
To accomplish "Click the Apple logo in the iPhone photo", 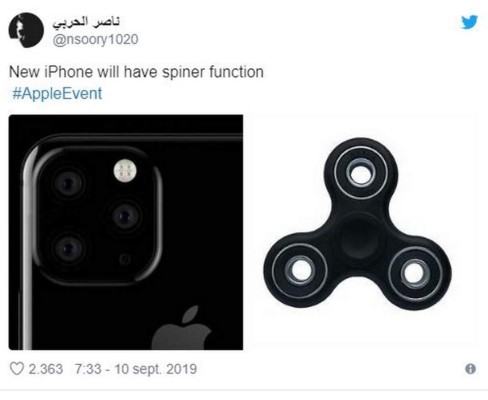I will click(182, 328).
